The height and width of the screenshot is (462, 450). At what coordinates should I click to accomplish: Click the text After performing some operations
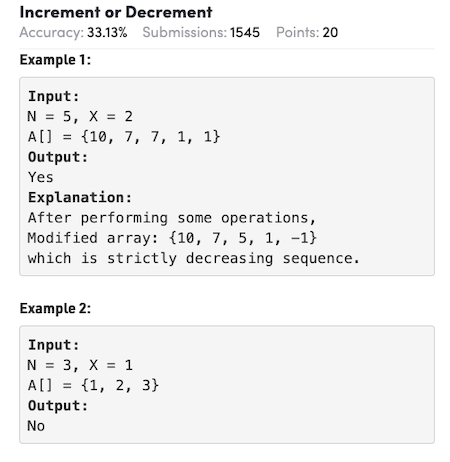[x=172, y=218]
